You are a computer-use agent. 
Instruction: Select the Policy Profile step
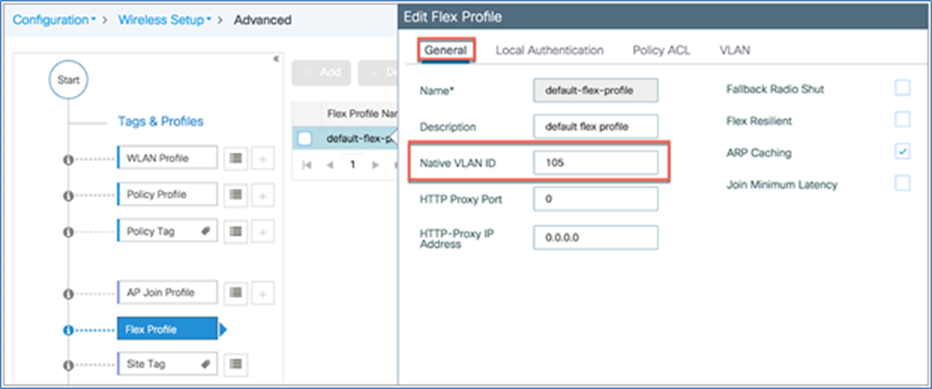(167, 194)
